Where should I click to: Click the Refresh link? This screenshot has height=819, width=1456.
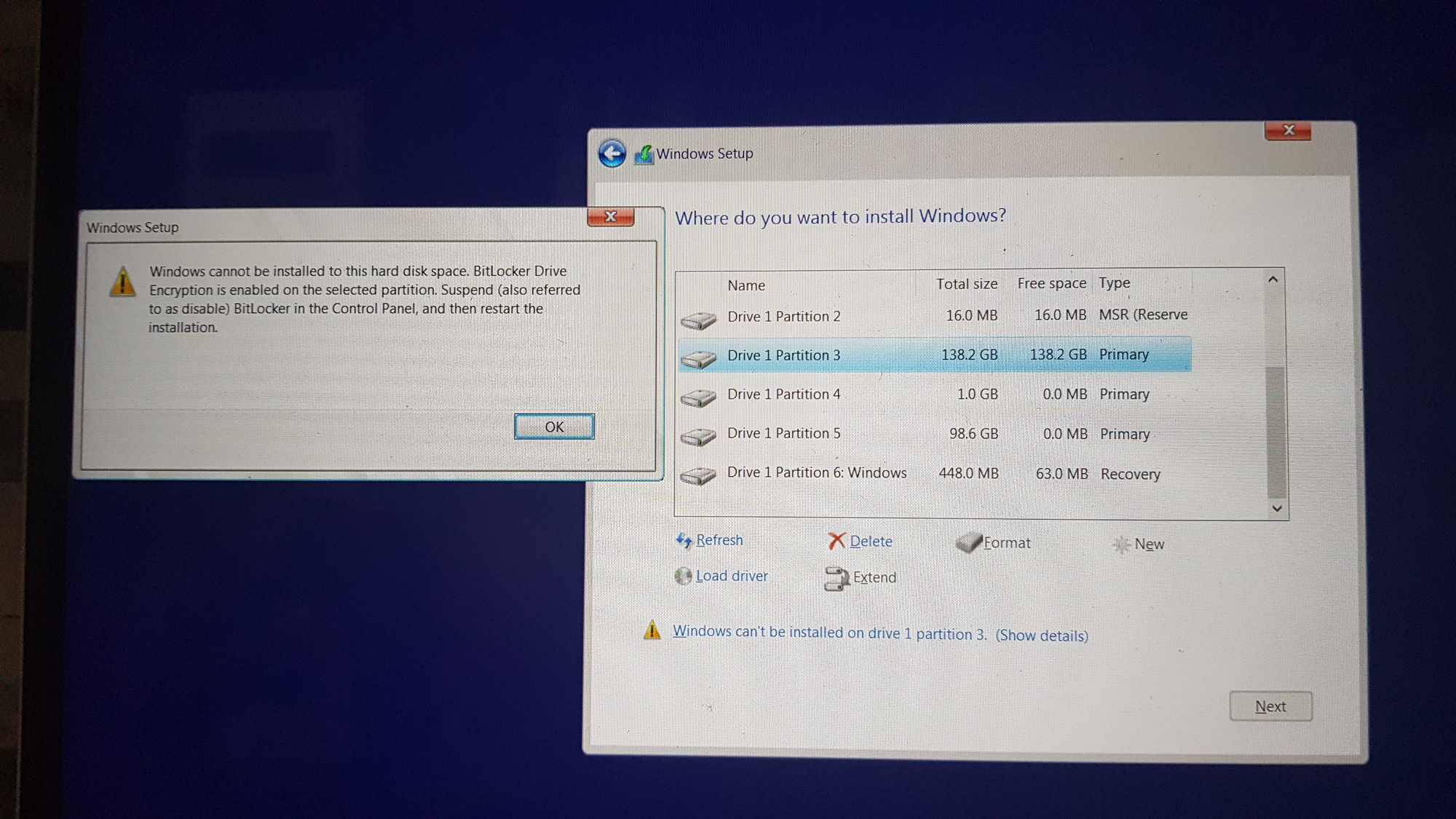(x=719, y=540)
